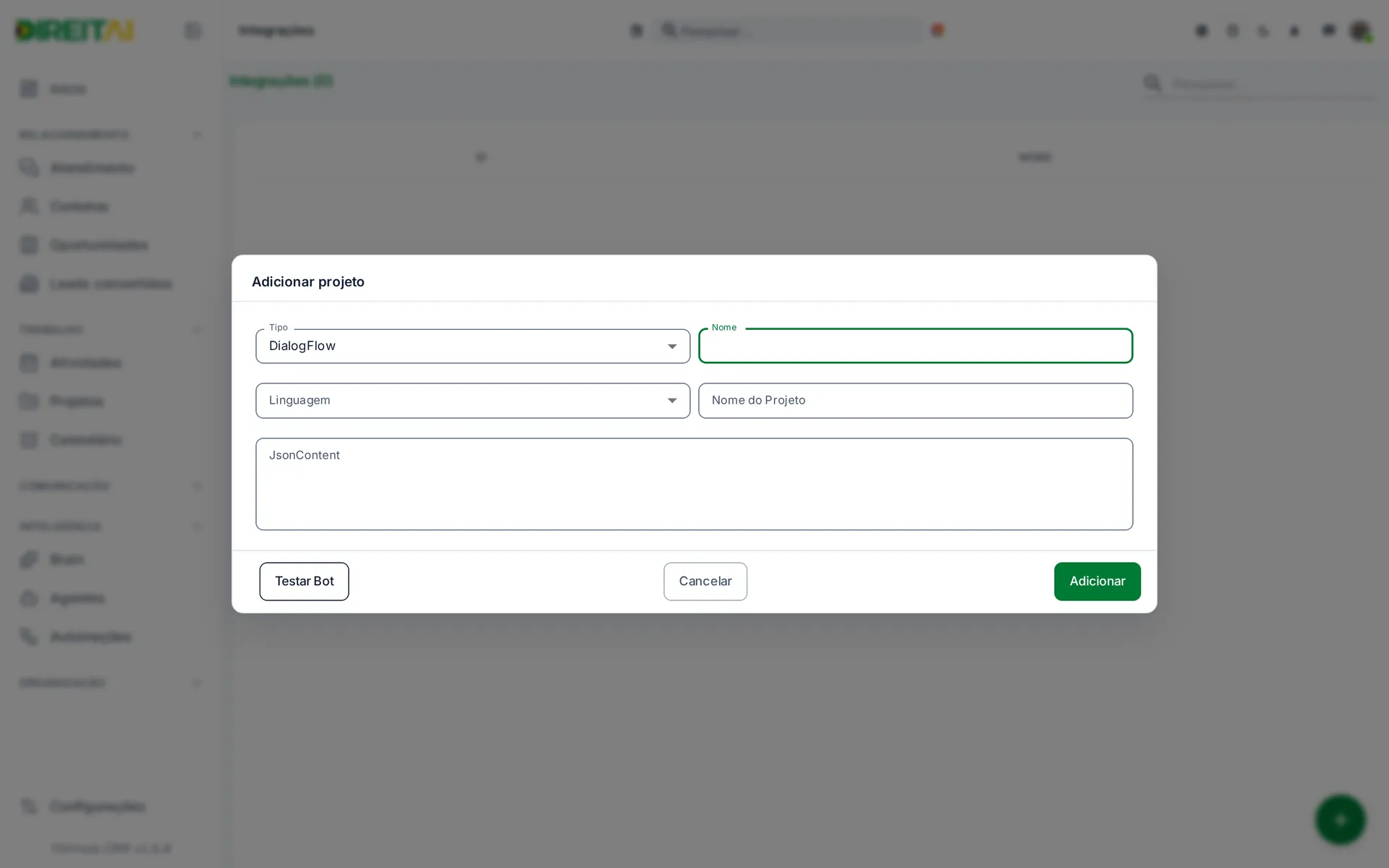Screen dimensions: 1389x868
Task: Collapse the Inteligência section chevron
Action: click(197, 527)
